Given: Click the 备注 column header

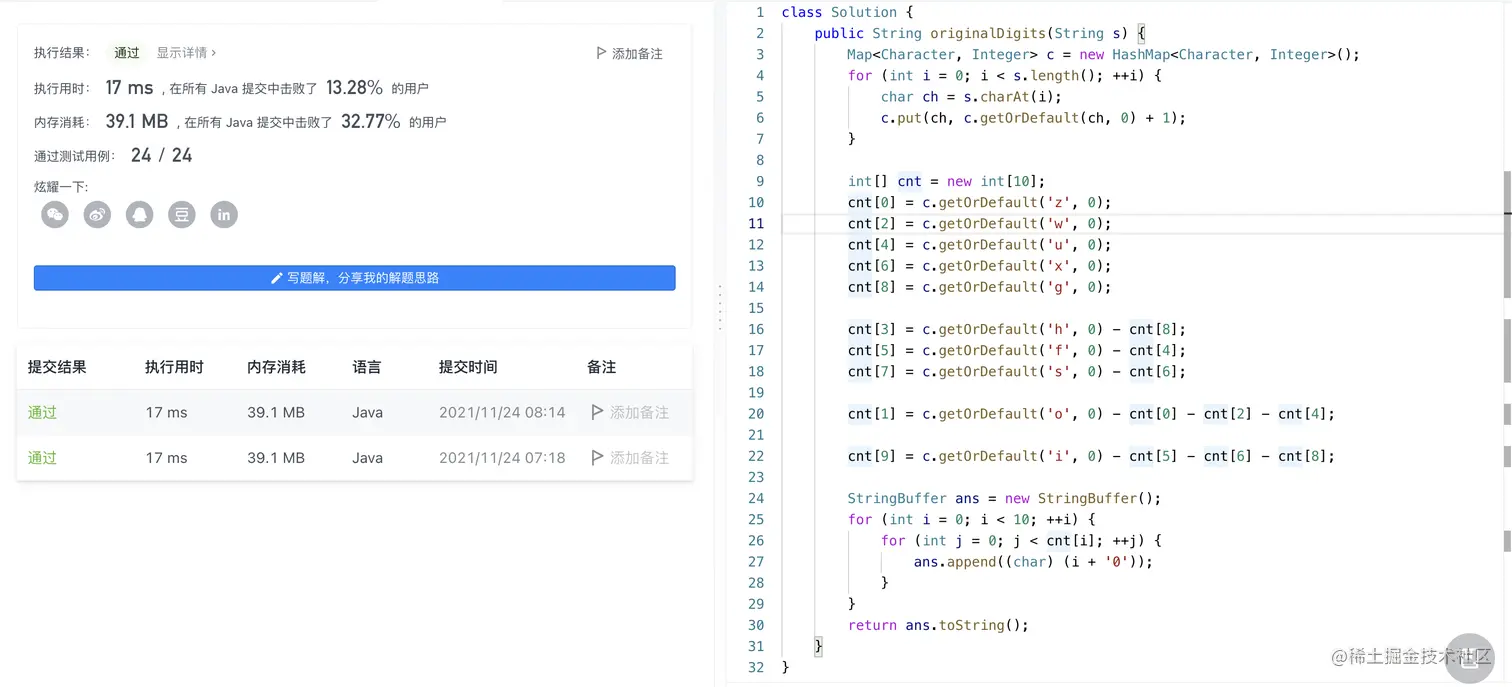Looking at the screenshot, I should (x=602, y=367).
